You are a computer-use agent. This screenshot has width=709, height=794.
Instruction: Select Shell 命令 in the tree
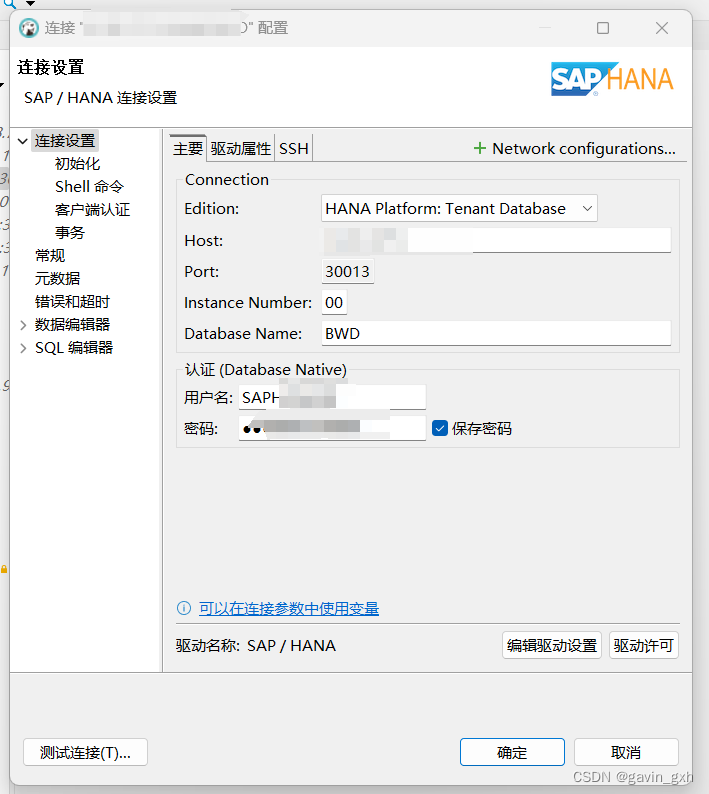(x=90, y=186)
